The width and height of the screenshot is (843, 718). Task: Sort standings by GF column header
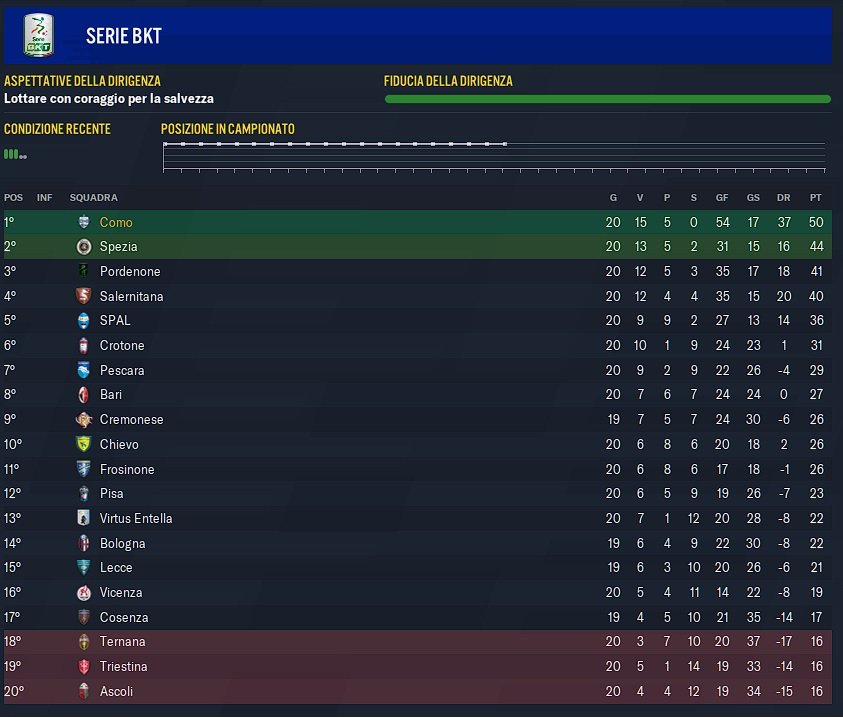point(721,197)
